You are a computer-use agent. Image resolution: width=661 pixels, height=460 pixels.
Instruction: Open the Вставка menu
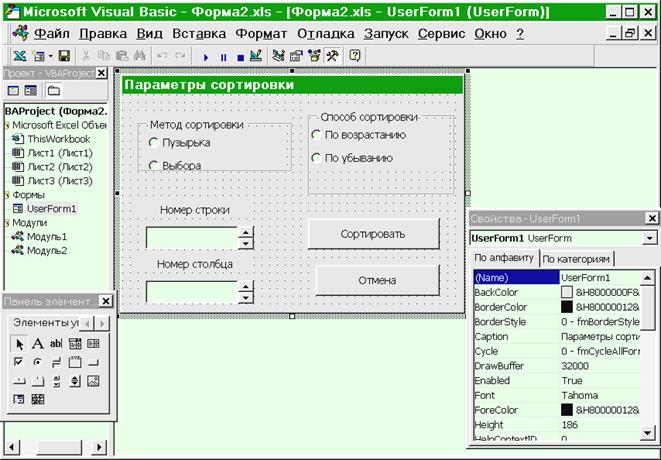click(199, 33)
